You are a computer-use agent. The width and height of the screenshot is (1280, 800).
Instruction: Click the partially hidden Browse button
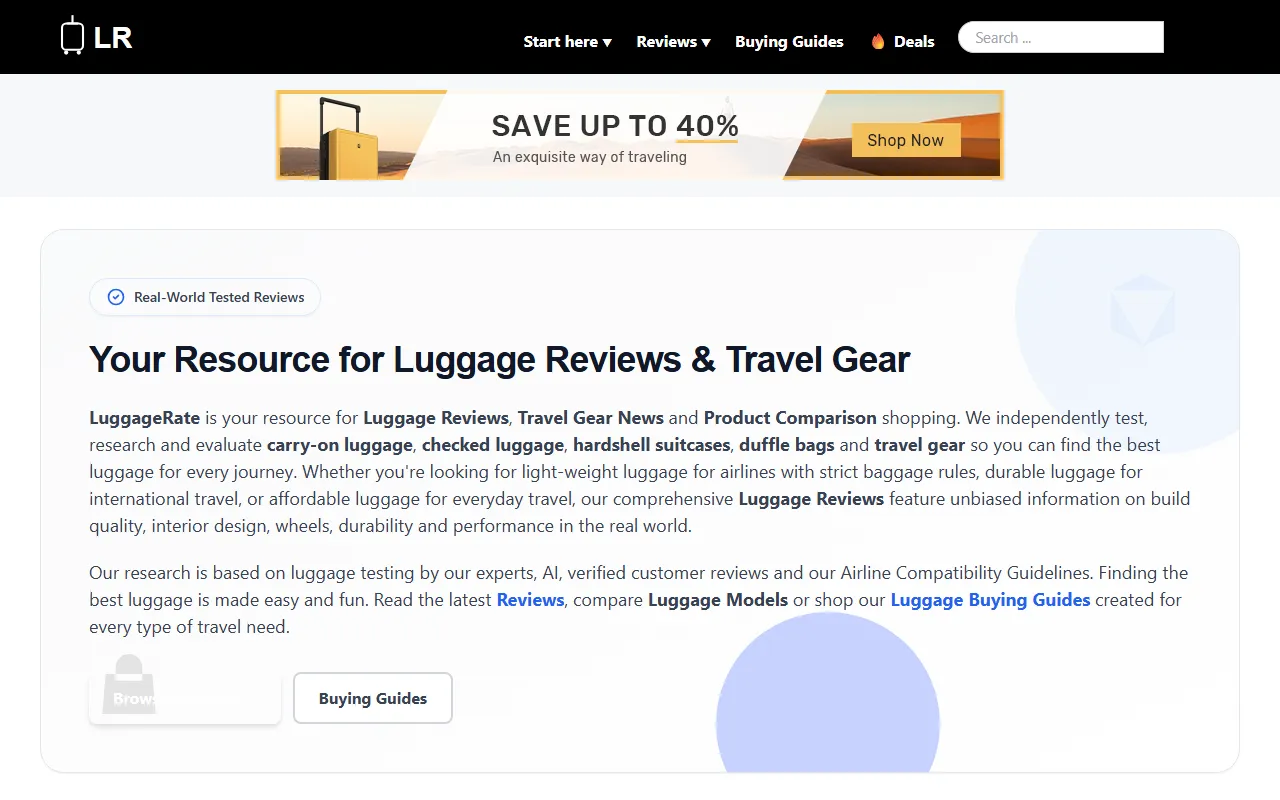pos(185,698)
